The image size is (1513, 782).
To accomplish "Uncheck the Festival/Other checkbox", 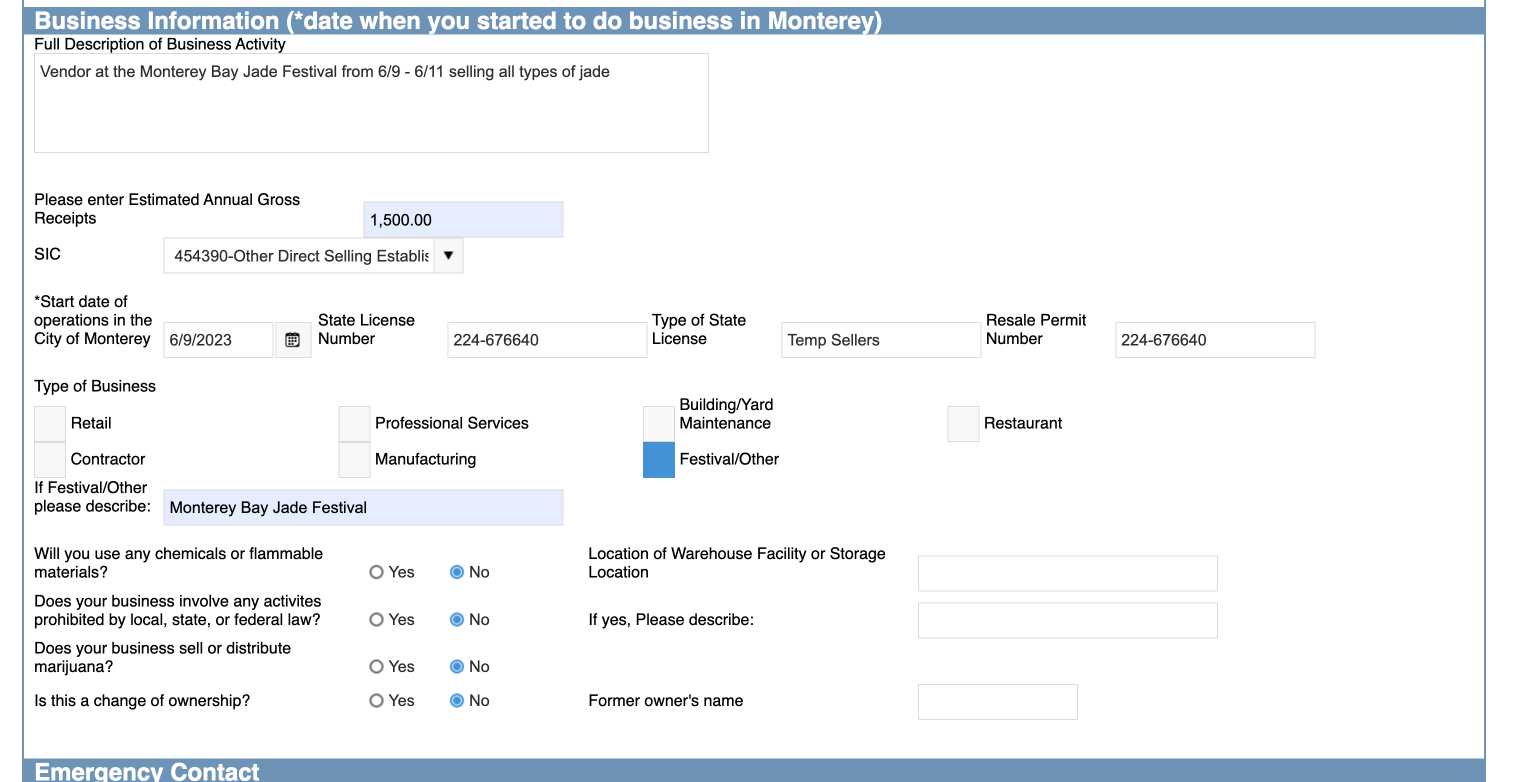I will 658,460.
